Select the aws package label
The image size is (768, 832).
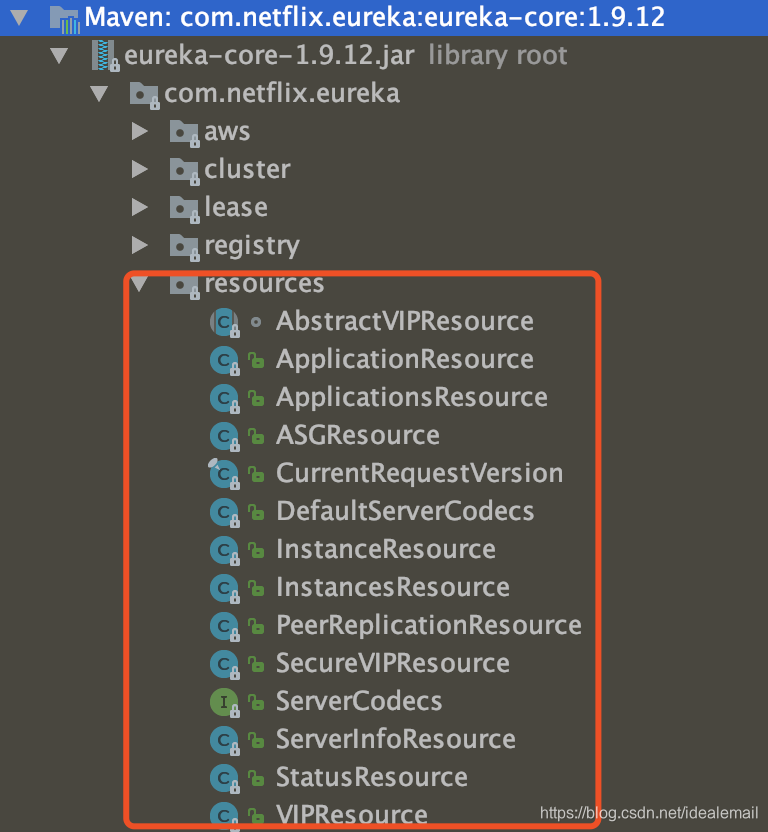[227, 132]
